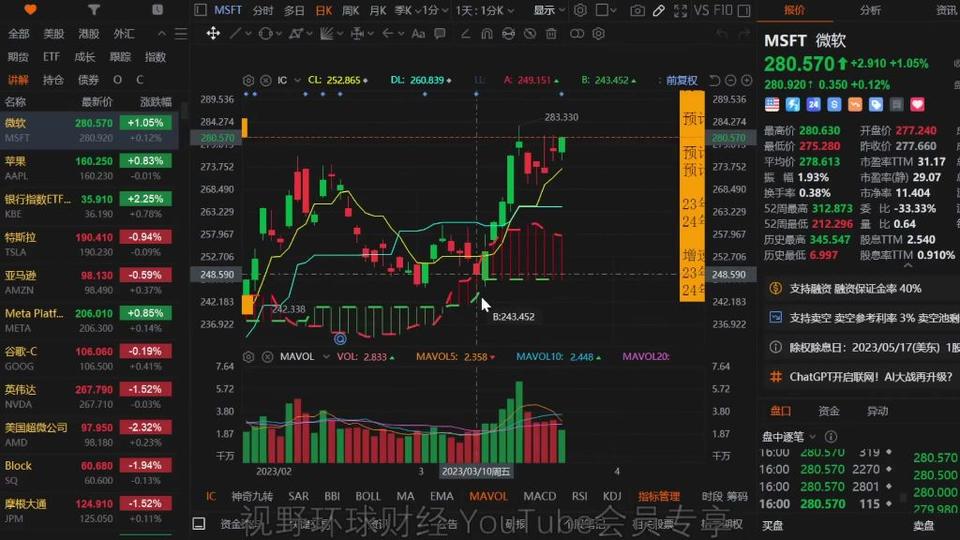The width and height of the screenshot is (960, 540).
Task: Open the 分析 analysis tab
Action: [870, 10]
